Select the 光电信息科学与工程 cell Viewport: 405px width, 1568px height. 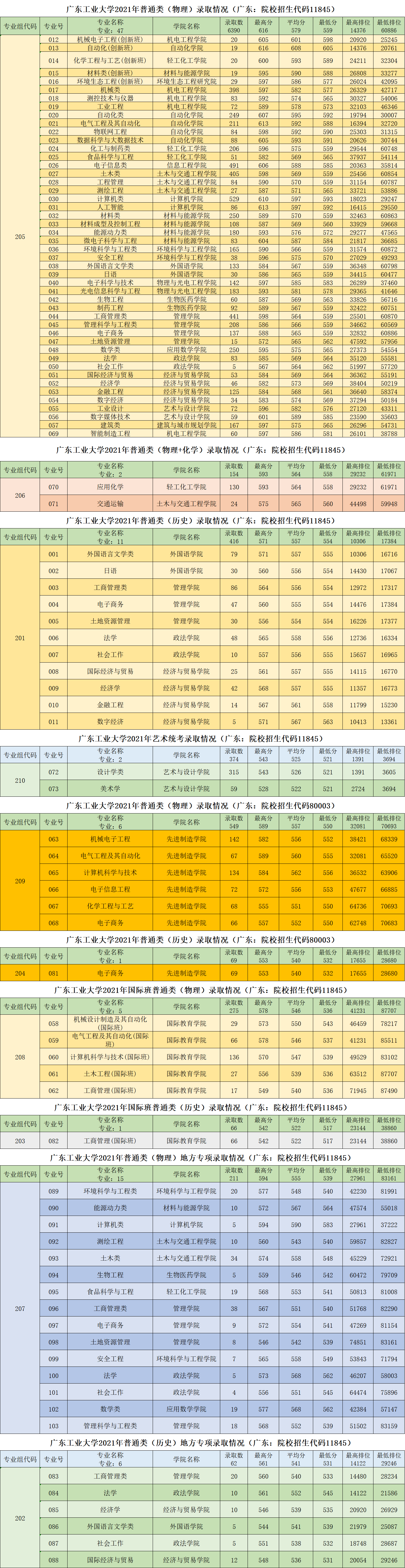click(110, 291)
